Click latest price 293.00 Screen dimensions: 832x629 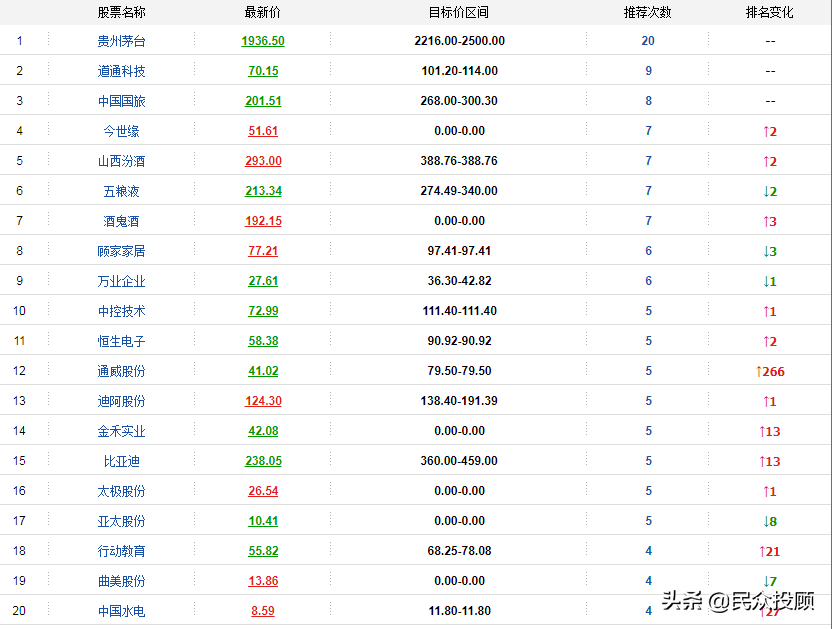point(263,161)
